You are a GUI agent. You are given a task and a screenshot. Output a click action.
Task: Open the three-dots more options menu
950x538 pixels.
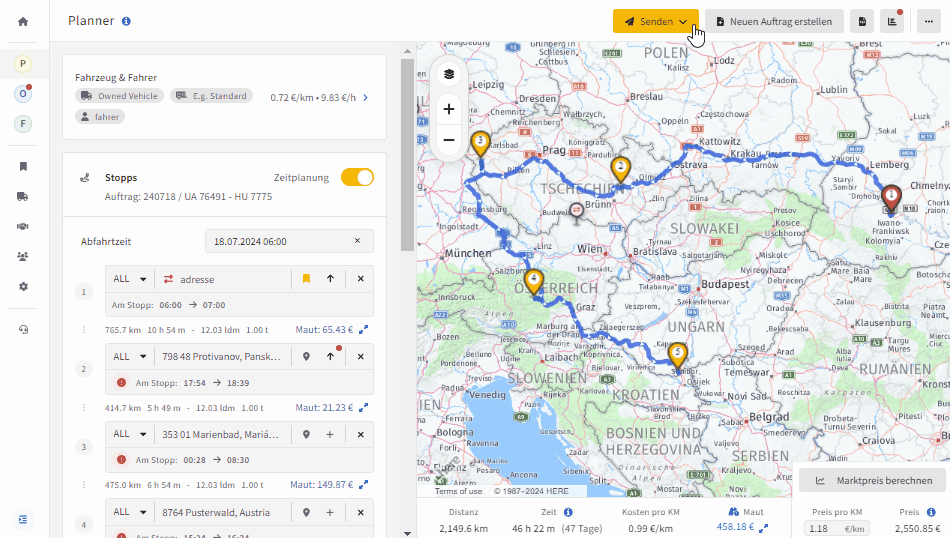pyautogui.click(x=929, y=22)
